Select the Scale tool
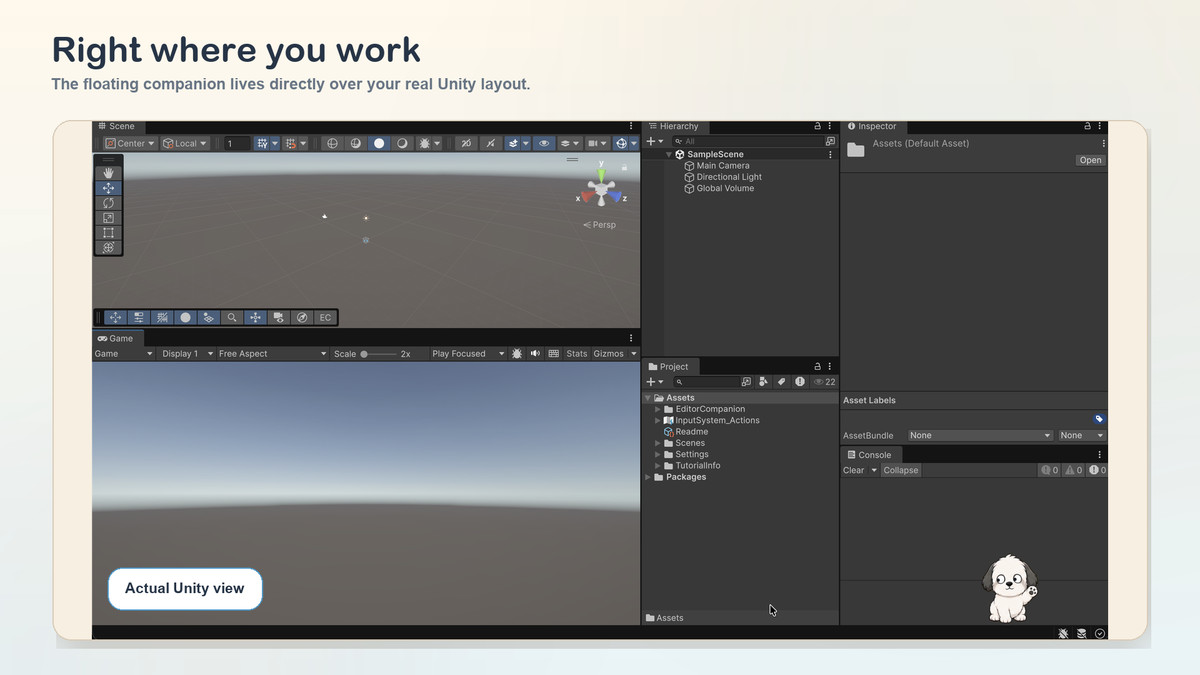This screenshot has width=1200, height=675. pos(108,218)
